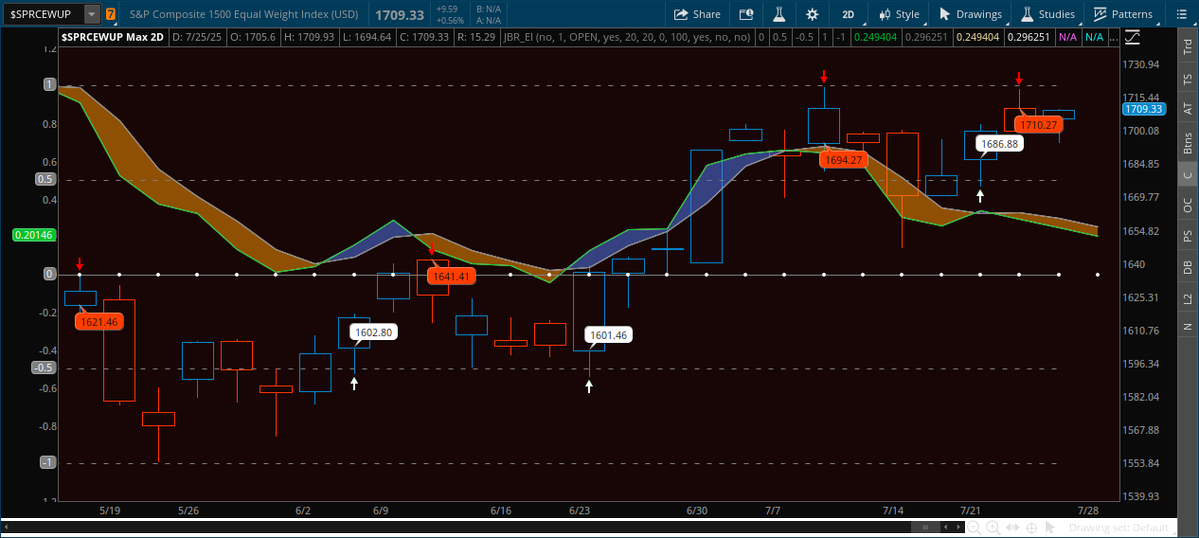Open the OC sidebar tab
This screenshot has height=538, width=1199.
(x=1188, y=206)
